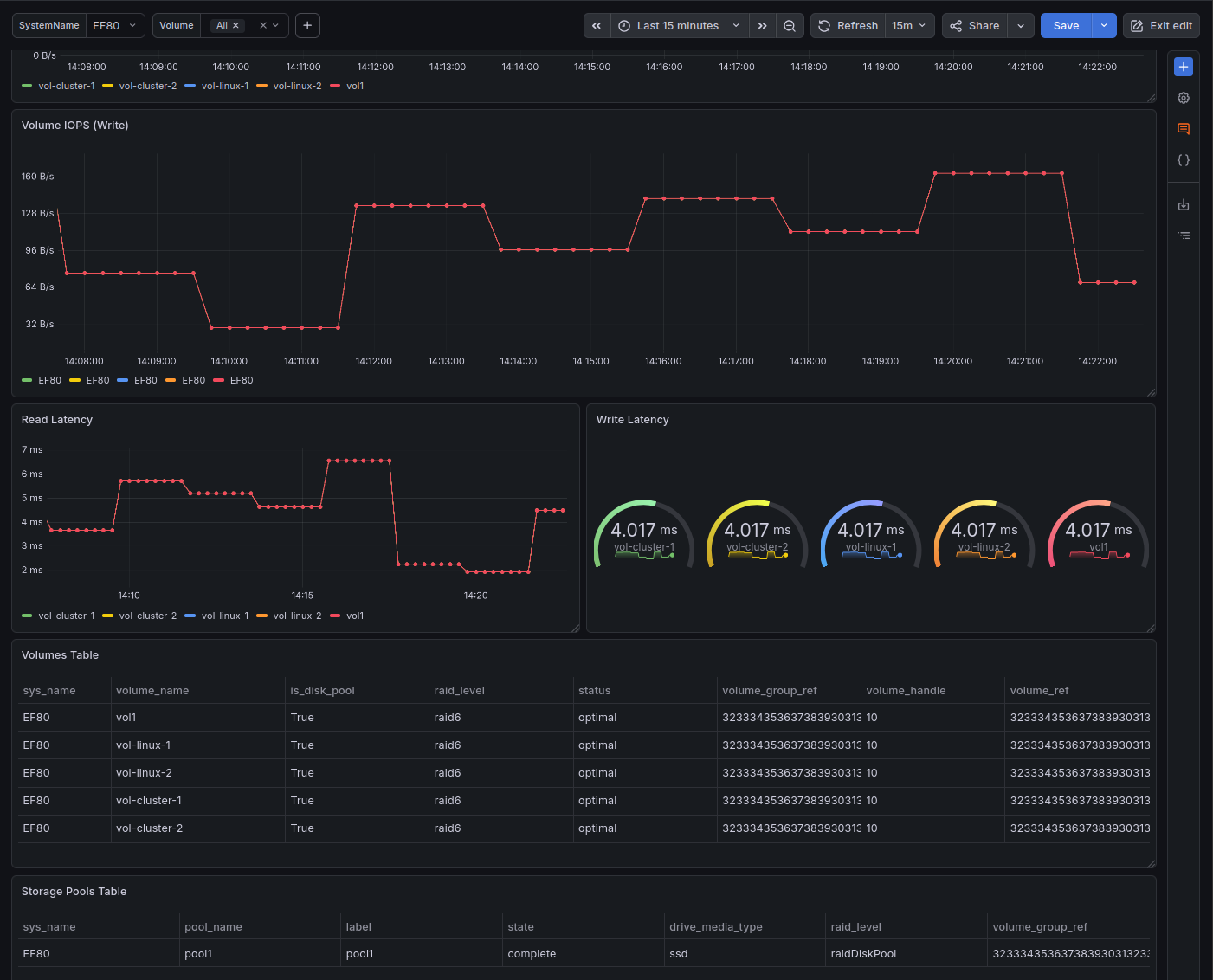Click the green EF80 legend color swatch
The height and width of the screenshot is (980, 1213).
[x=27, y=380]
